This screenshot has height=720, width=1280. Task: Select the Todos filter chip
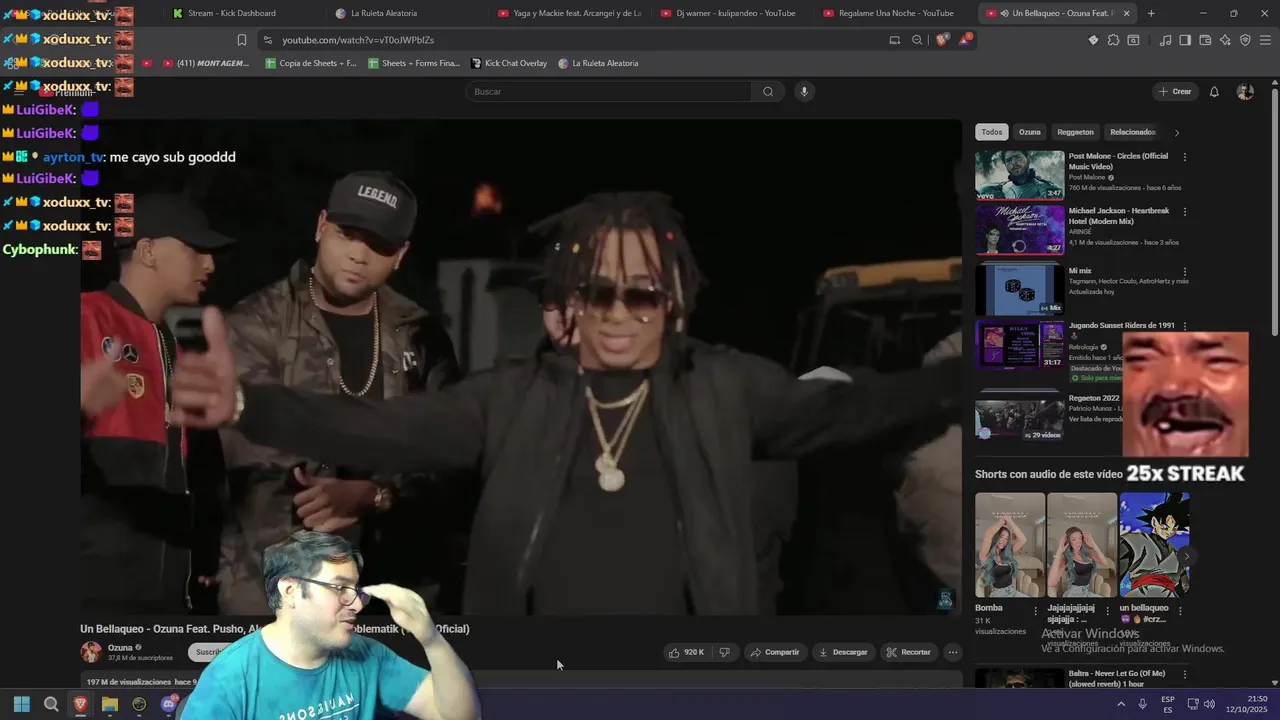click(x=991, y=132)
